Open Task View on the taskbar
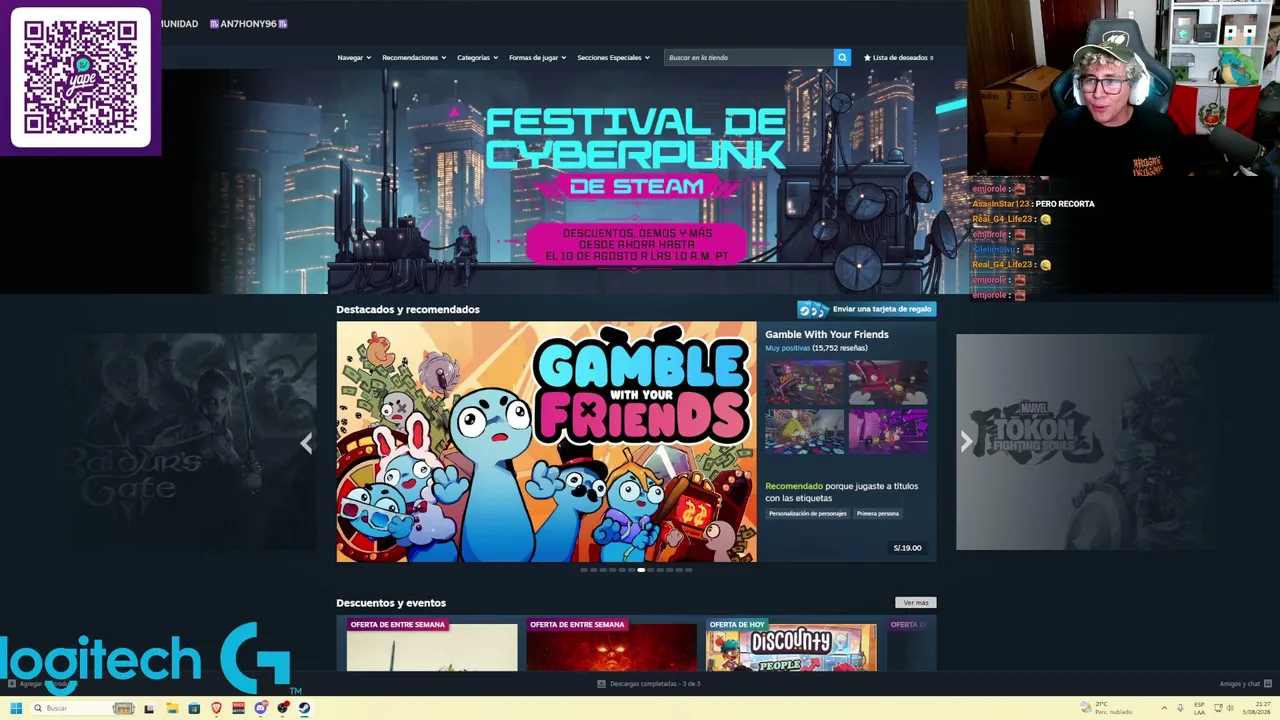 pos(149,708)
